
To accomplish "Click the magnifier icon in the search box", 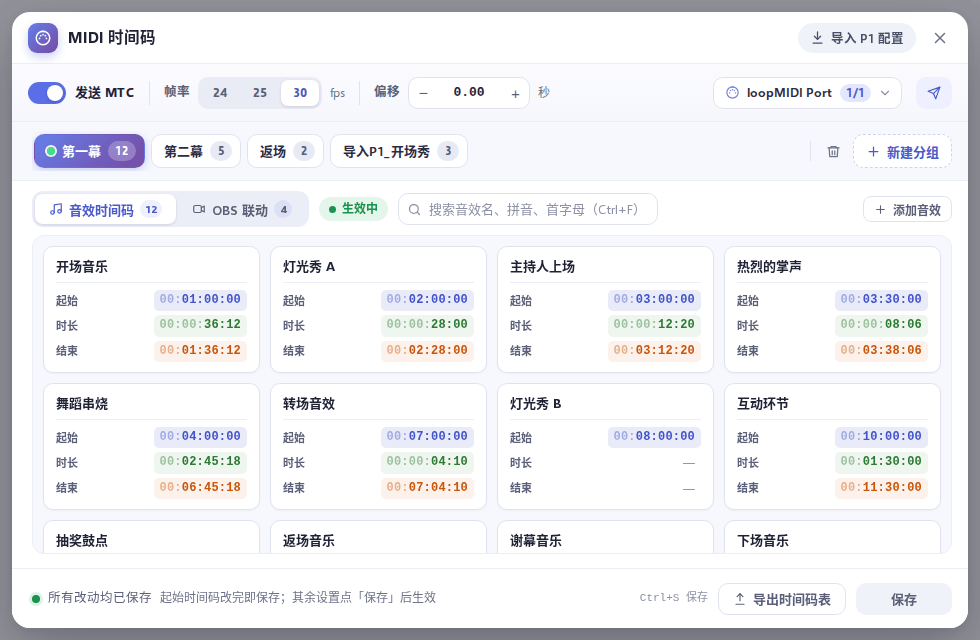I will click(414, 209).
